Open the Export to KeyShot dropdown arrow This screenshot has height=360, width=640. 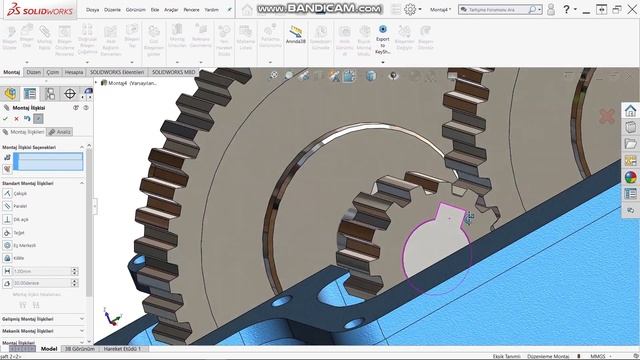point(383,62)
